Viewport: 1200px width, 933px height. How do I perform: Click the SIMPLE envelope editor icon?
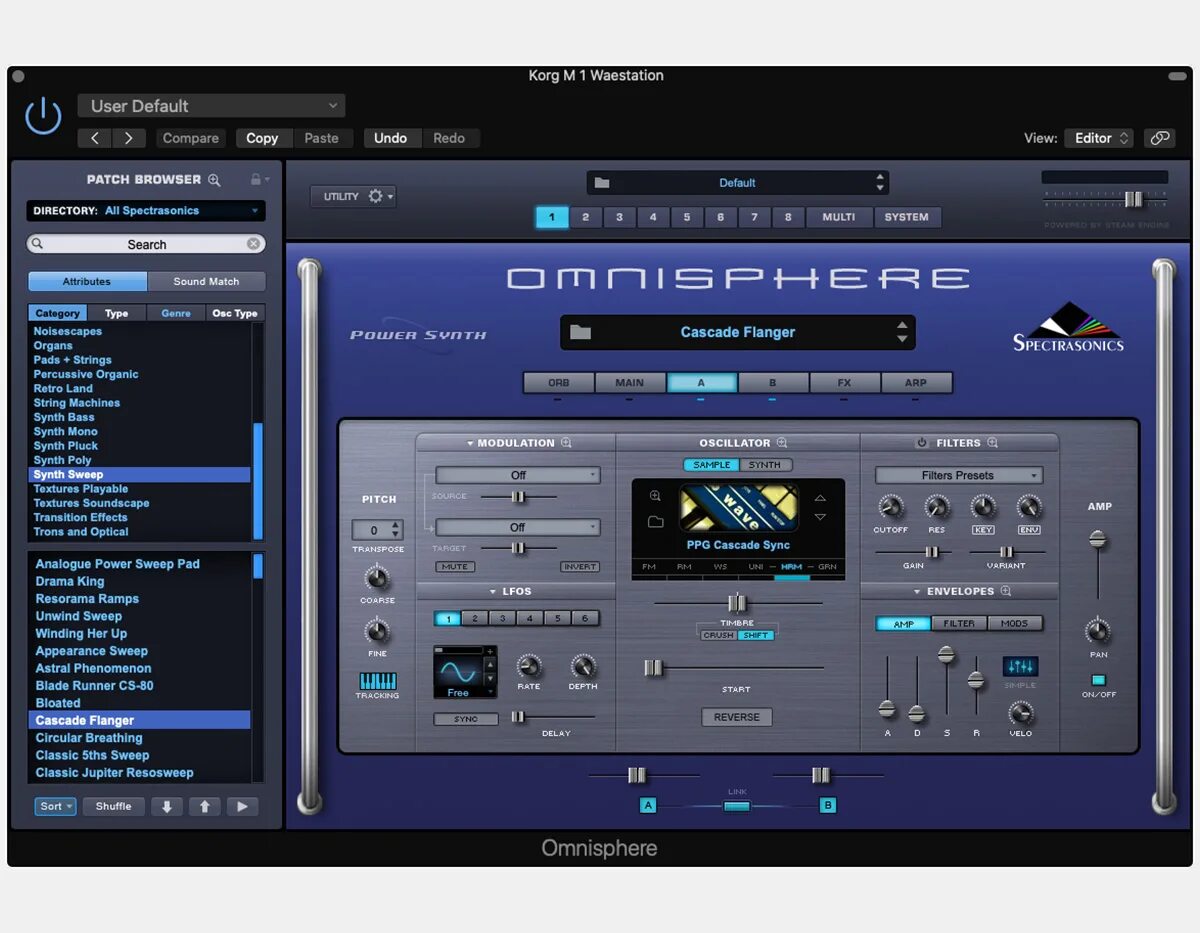(x=1020, y=666)
